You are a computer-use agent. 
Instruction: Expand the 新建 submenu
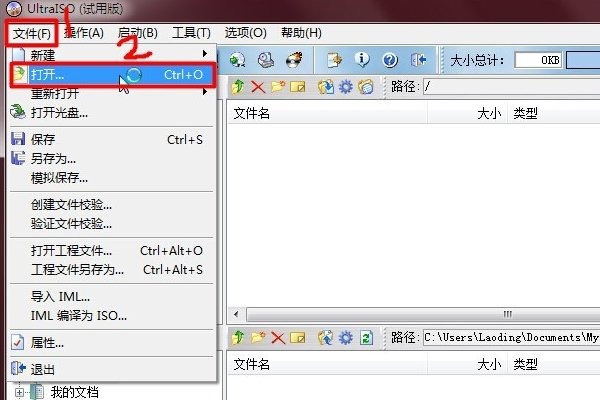click(x=112, y=55)
